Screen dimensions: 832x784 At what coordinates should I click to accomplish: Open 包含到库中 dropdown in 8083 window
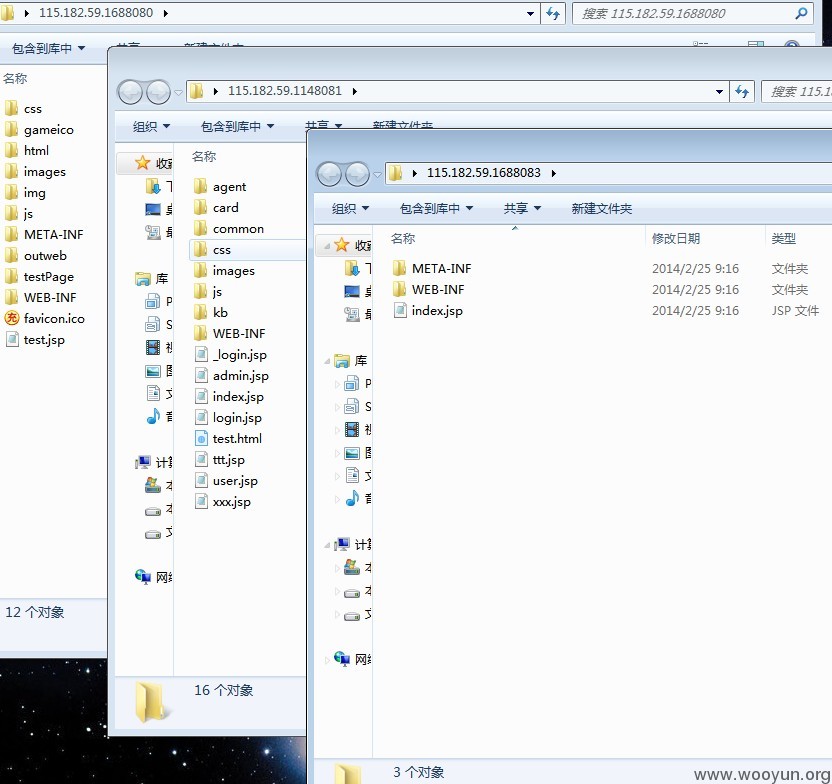[x=436, y=208]
